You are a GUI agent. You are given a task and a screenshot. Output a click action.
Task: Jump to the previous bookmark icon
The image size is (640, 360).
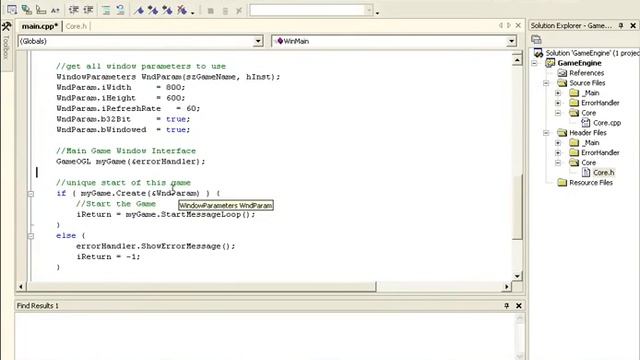click(x=167, y=10)
